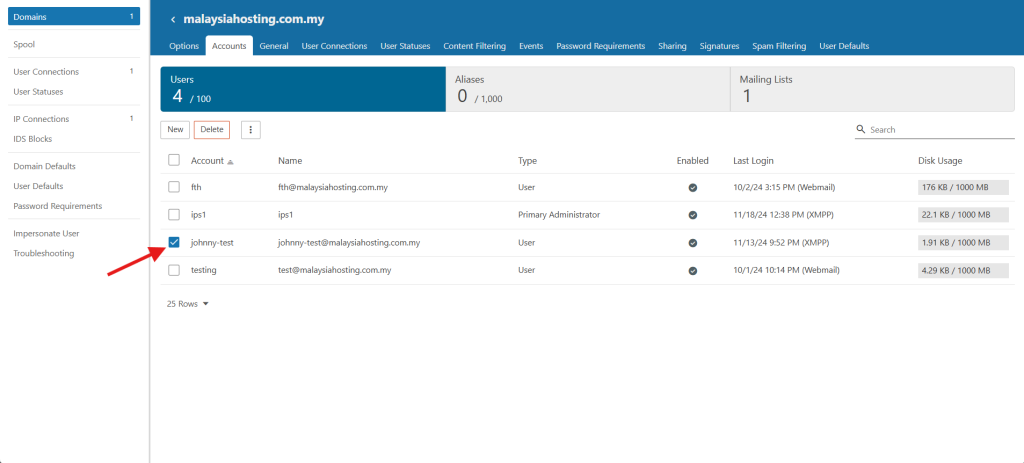Click enabled checkmark icon for testing
The height and width of the screenshot is (463, 1024).
[693, 270]
